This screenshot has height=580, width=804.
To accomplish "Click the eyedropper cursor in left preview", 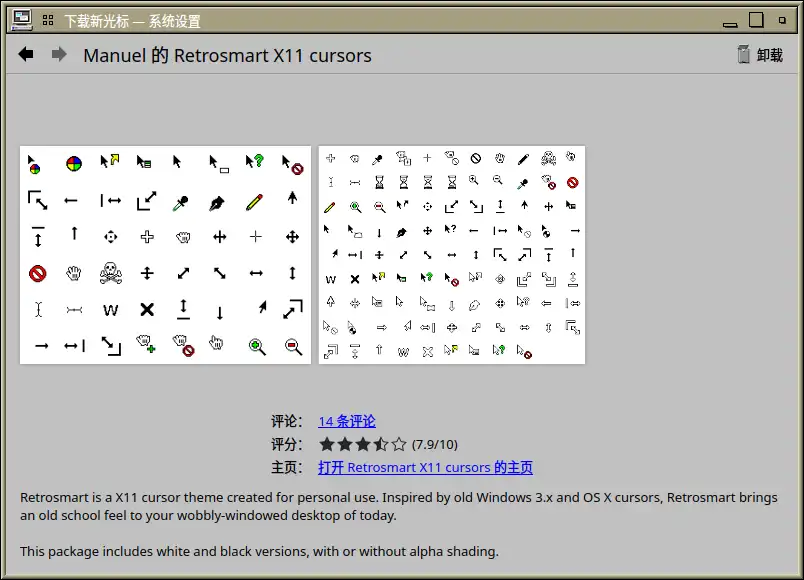I will tap(181, 202).
